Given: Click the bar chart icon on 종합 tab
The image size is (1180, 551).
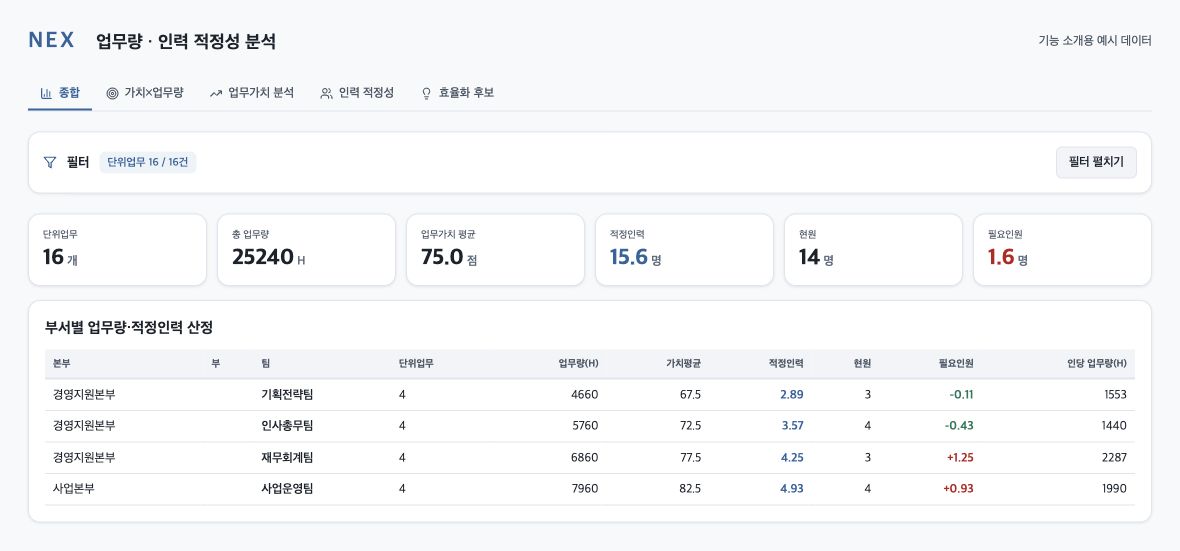Looking at the screenshot, I should point(46,93).
